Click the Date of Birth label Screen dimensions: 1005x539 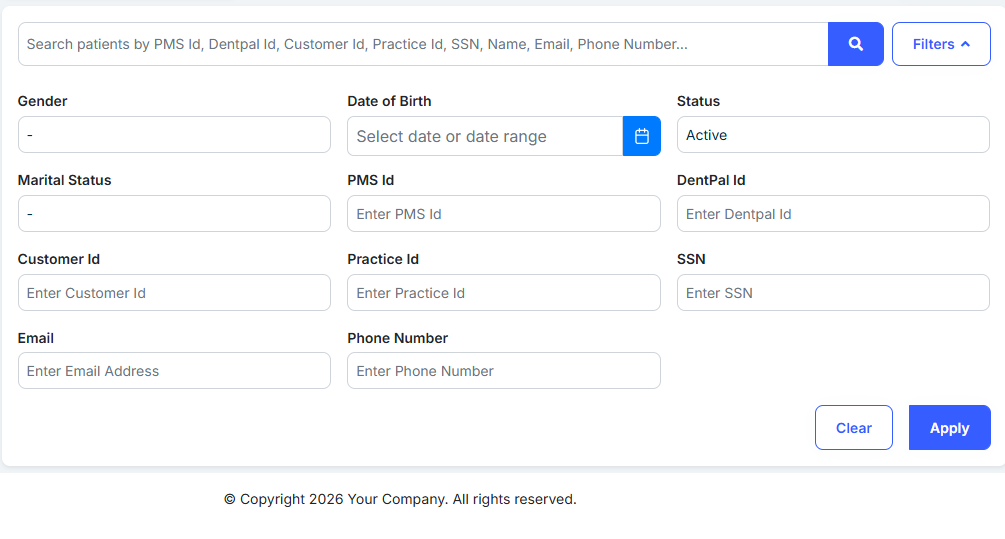tap(389, 101)
